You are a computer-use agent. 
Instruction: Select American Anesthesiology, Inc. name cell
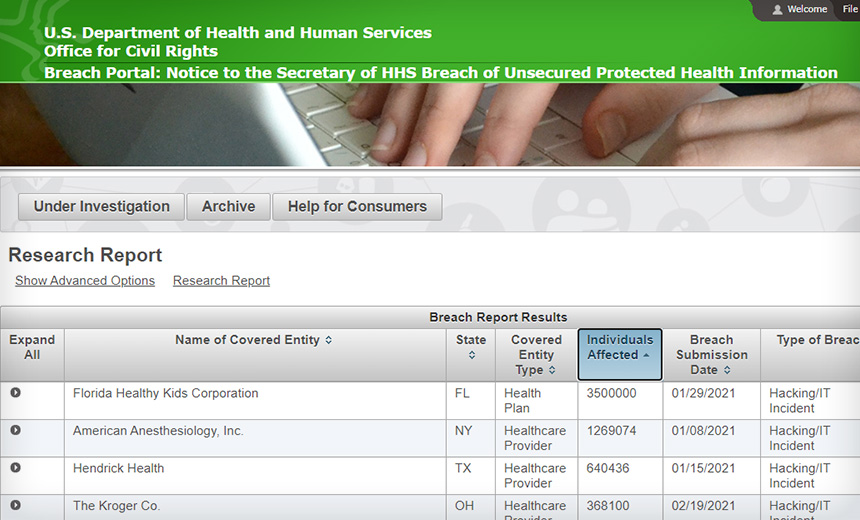pos(255,438)
